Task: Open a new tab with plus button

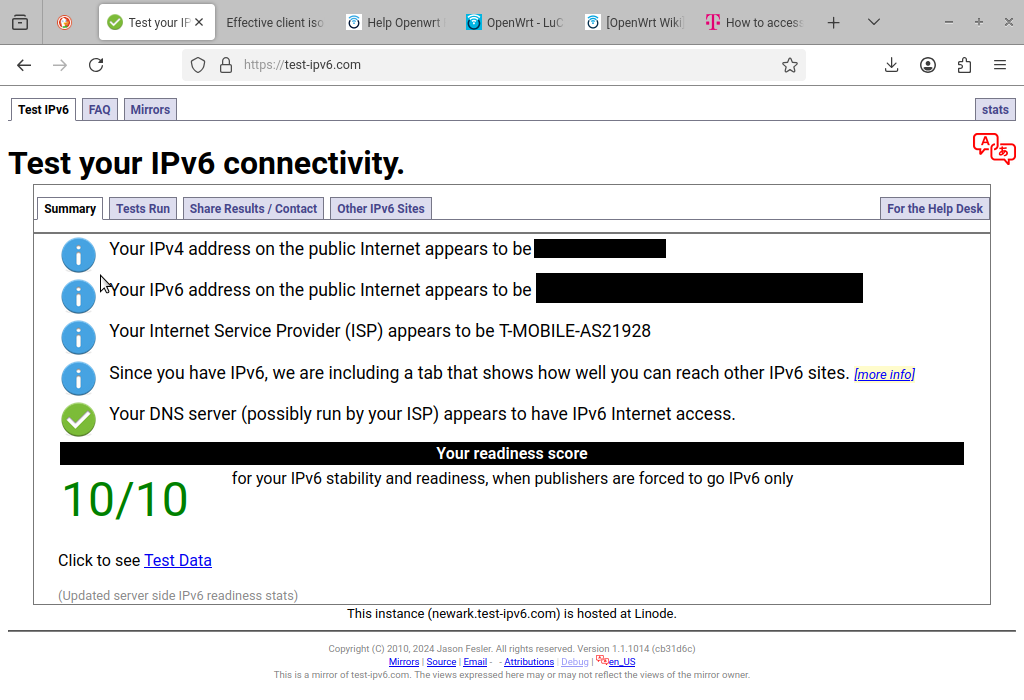Action: click(833, 23)
